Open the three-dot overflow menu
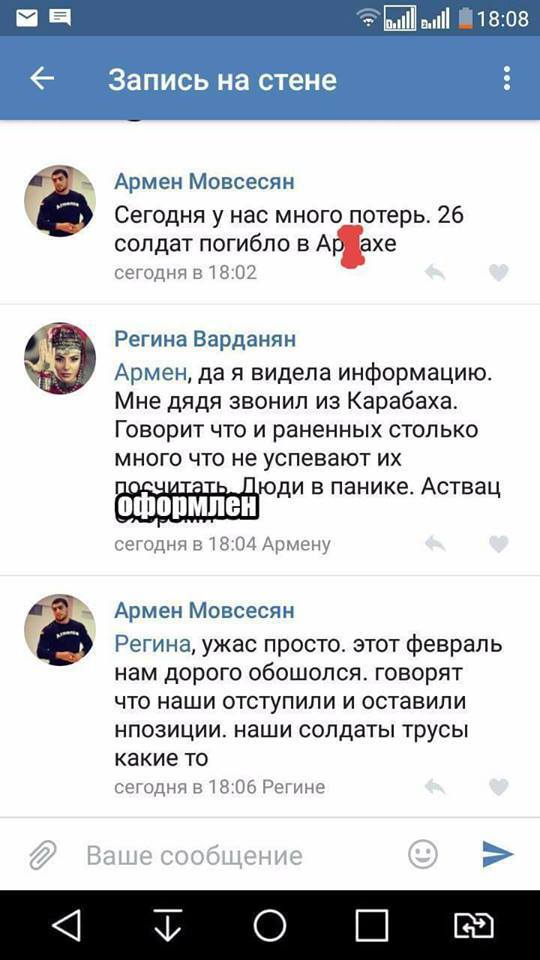This screenshot has height=960, width=540. (506, 79)
